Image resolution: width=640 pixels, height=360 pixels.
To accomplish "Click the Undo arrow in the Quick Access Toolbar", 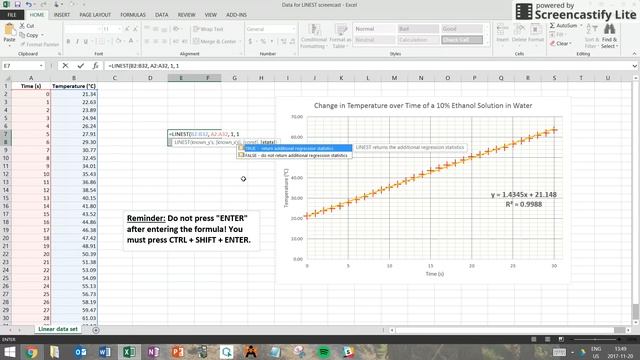I will click(28, 4).
